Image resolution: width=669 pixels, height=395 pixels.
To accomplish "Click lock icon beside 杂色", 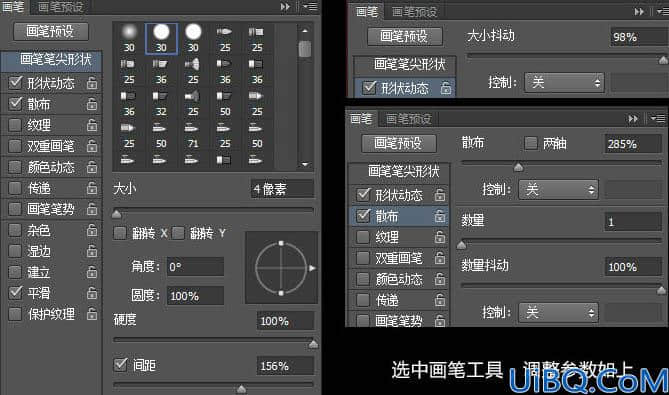I will click(x=92, y=230).
